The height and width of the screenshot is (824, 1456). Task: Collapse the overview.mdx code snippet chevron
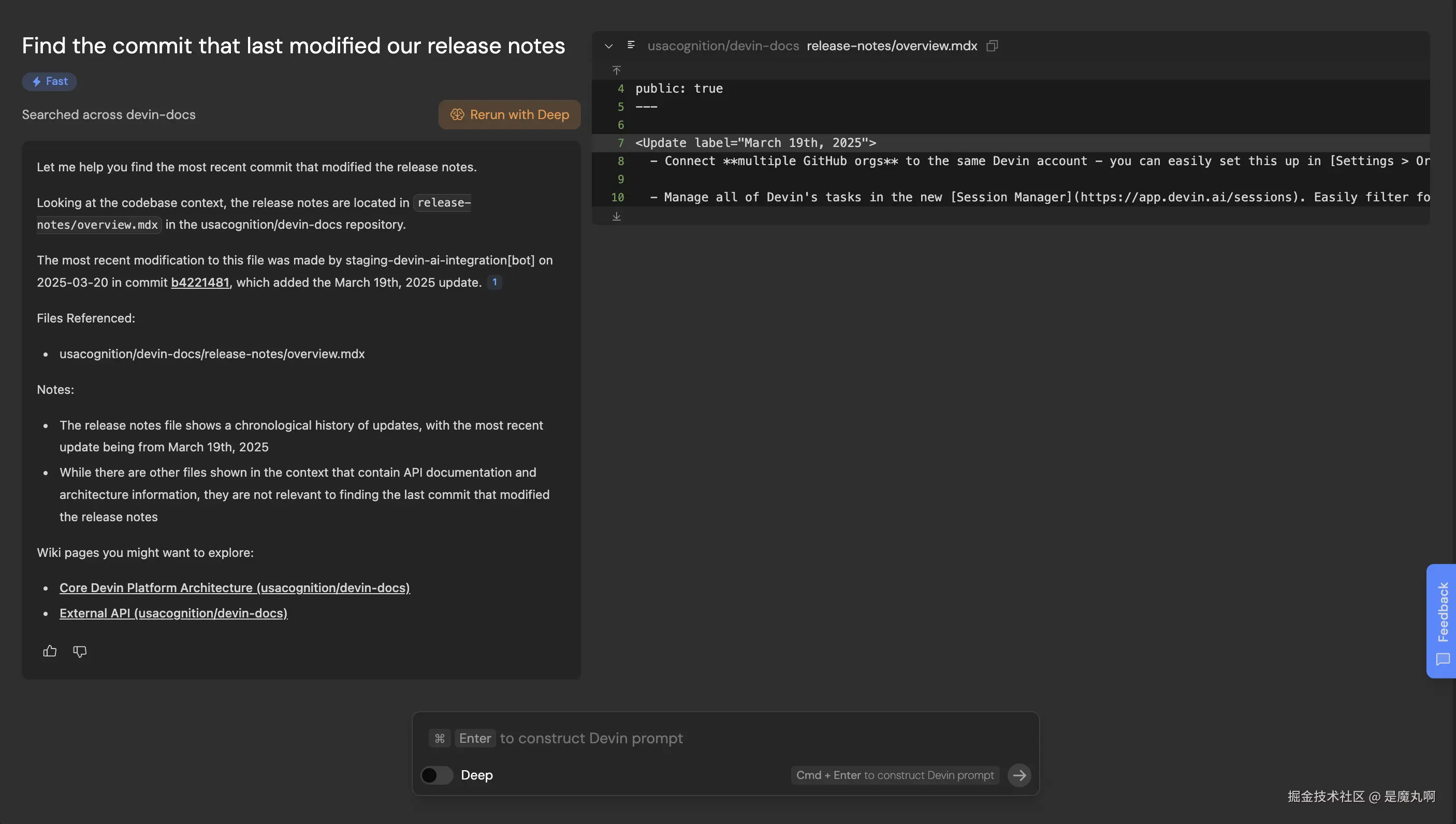tap(608, 46)
